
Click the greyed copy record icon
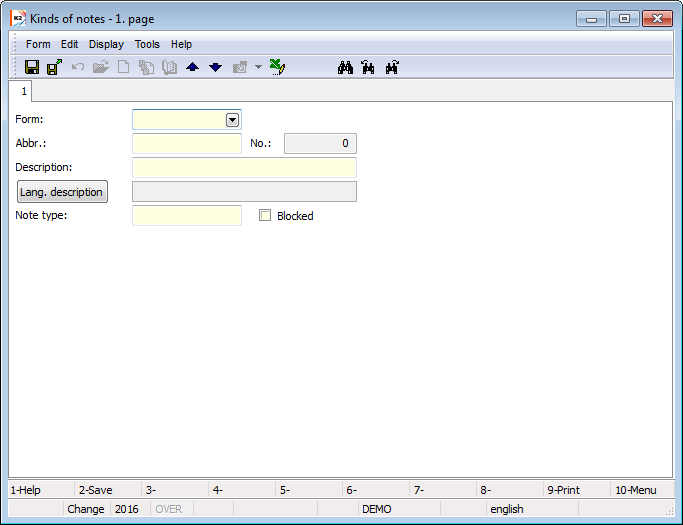coord(146,67)
